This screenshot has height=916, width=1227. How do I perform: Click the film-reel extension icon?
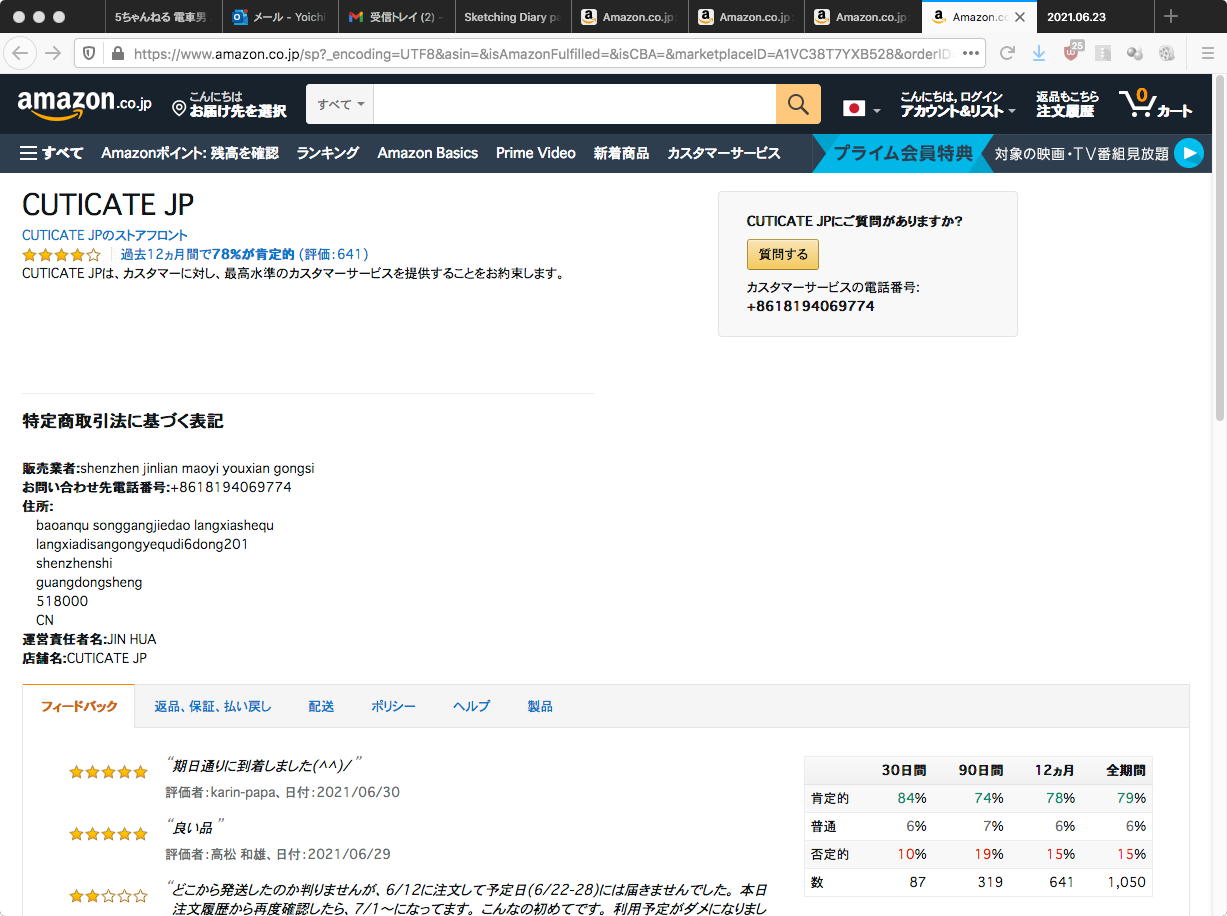coord(1167,53)
